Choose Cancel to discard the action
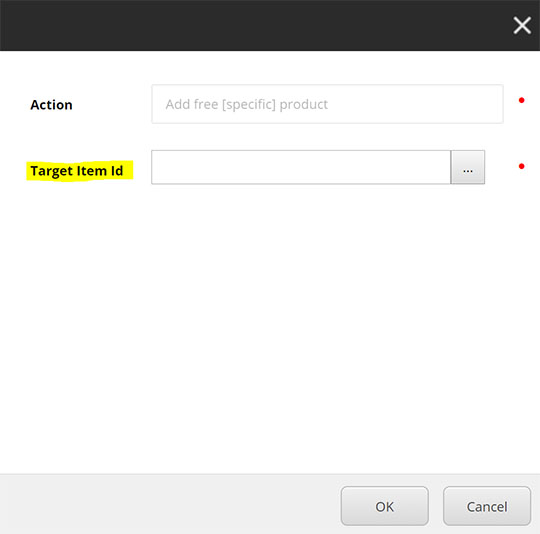The height and width of the screenshot is (534, 540). click(x=487, y=506)
